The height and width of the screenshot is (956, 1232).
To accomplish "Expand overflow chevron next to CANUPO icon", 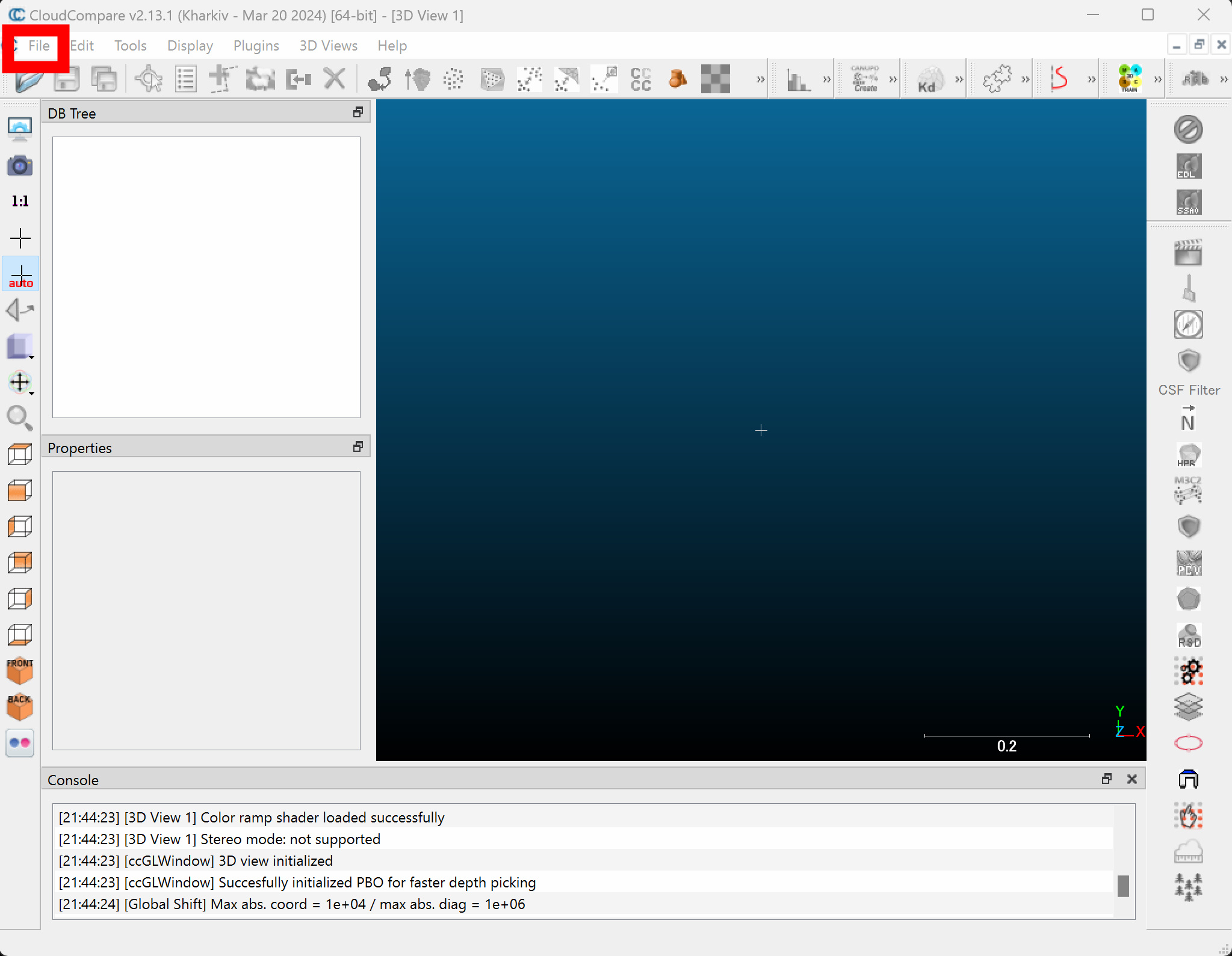I will (x=893, y=79).
